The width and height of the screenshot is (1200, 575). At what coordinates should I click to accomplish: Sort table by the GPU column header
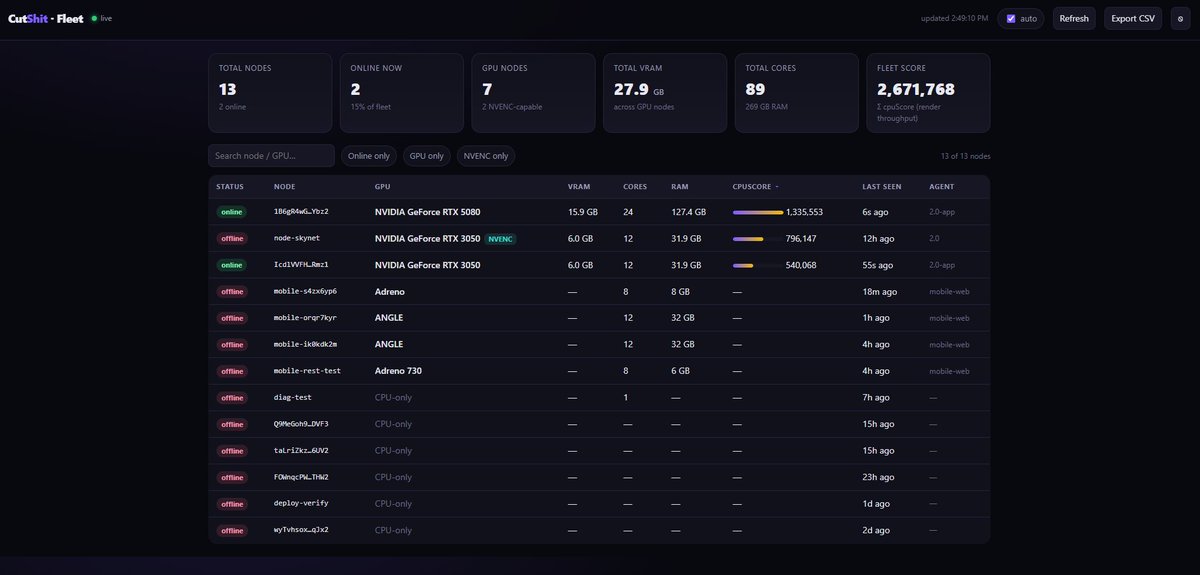(x=382, y=187)
